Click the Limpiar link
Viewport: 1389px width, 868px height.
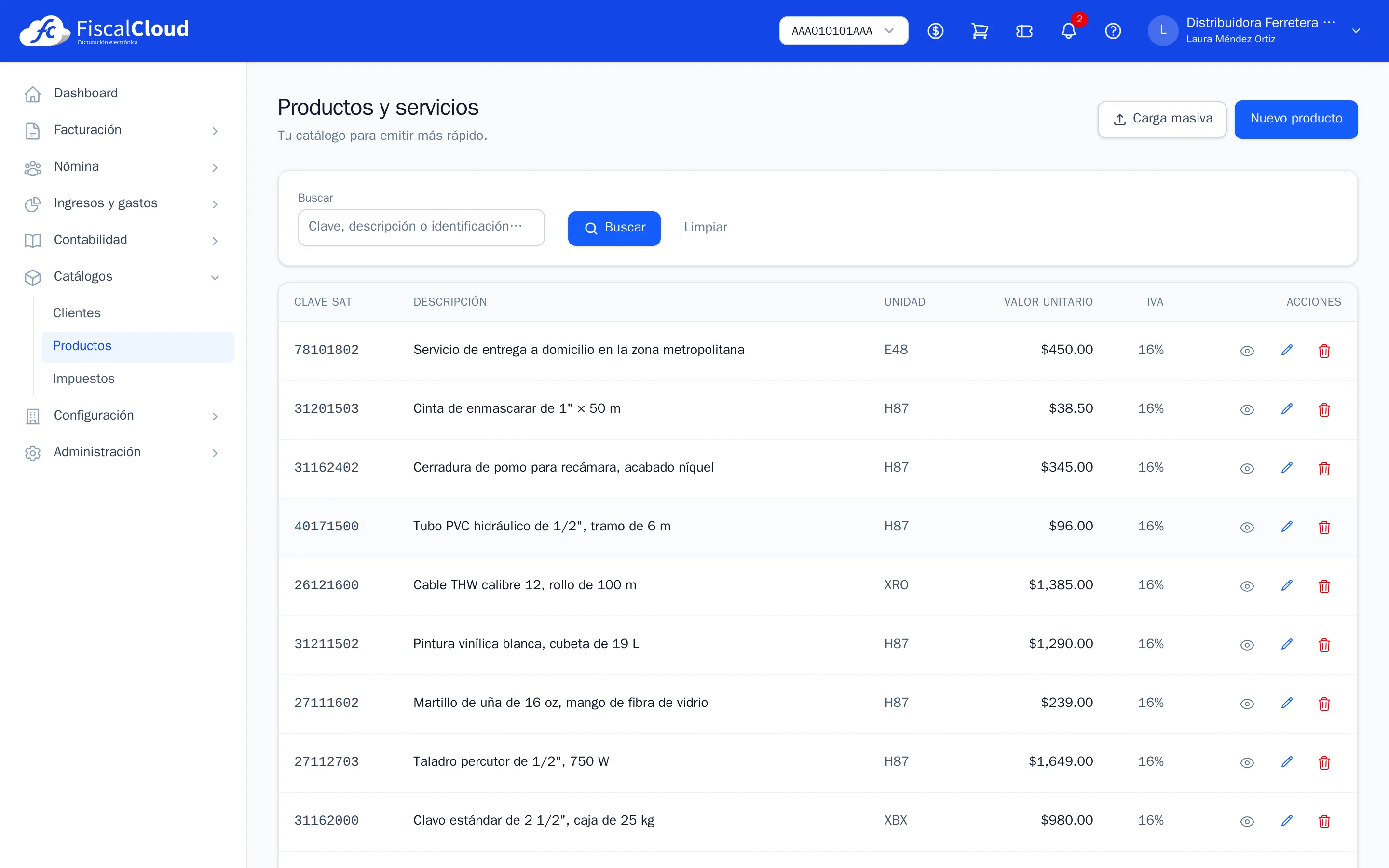click(706, 227)
